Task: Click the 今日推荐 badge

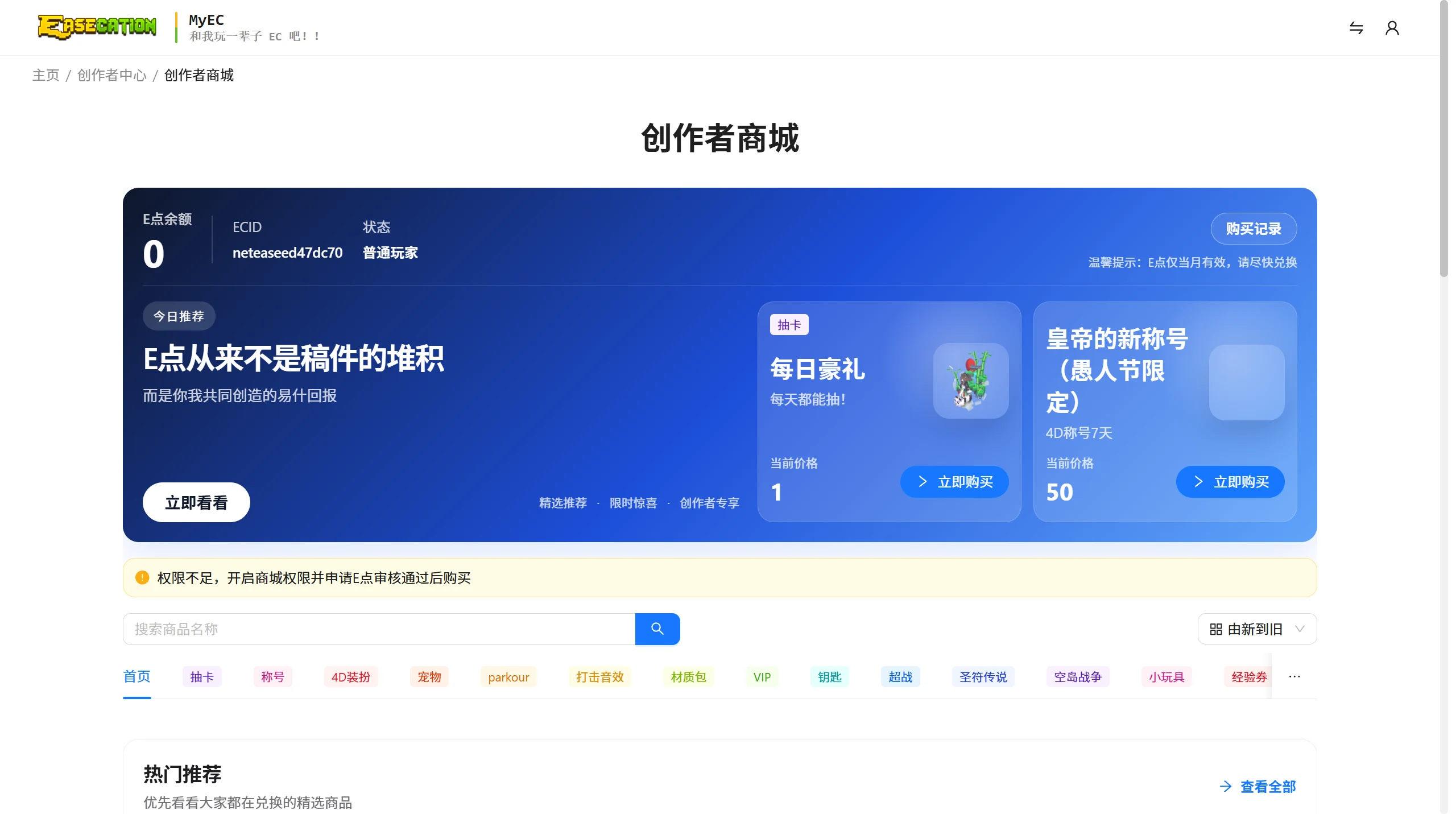Action: pos(179,316)
